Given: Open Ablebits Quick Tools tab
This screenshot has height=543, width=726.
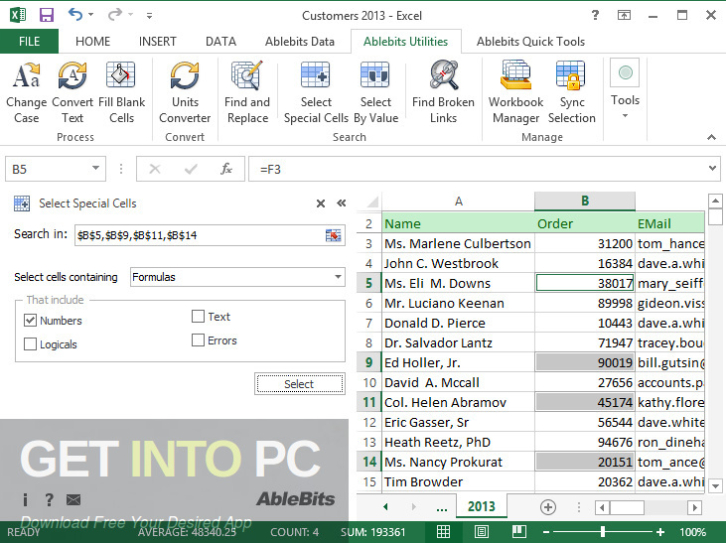Looking at the screenshot, I should (531, 41).
